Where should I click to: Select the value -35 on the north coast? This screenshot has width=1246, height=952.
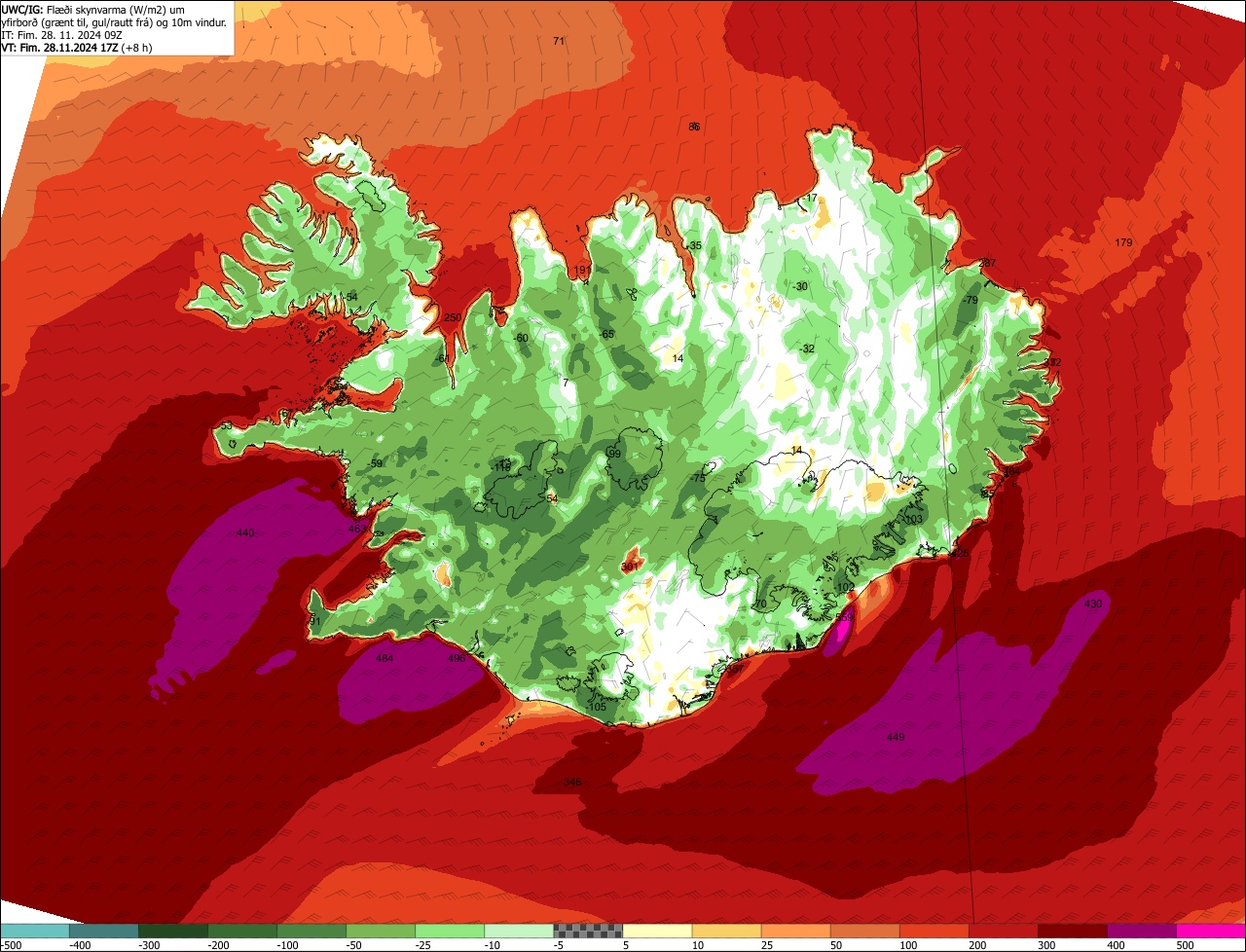tap(694, 246)
